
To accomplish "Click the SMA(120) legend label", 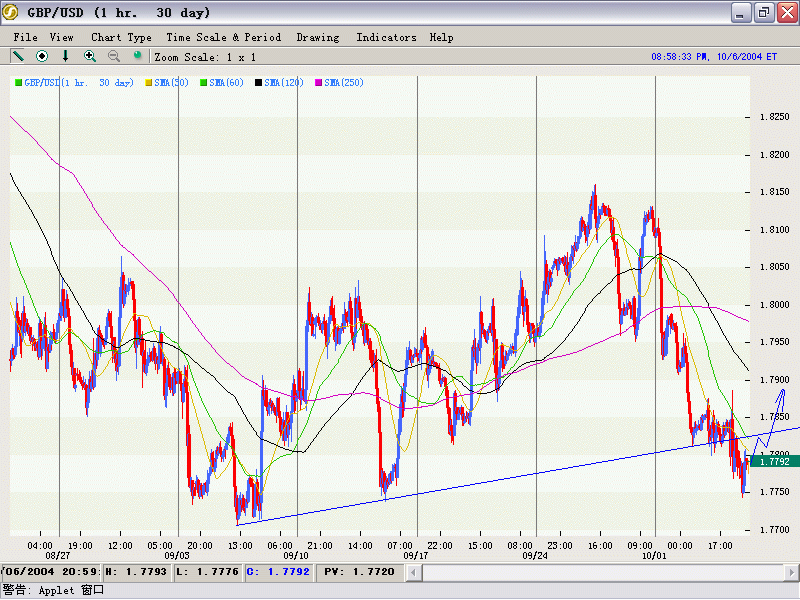I will (284, 82).
